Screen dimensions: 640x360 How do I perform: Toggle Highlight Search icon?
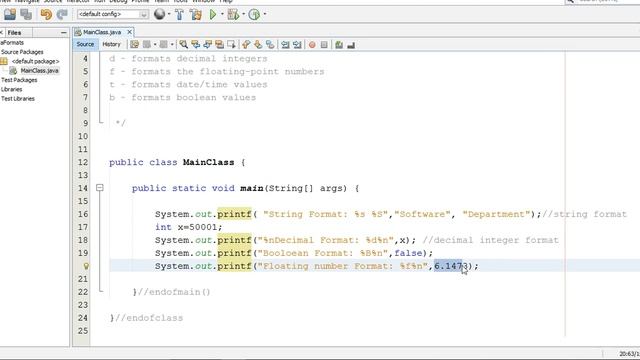point(220,44)
